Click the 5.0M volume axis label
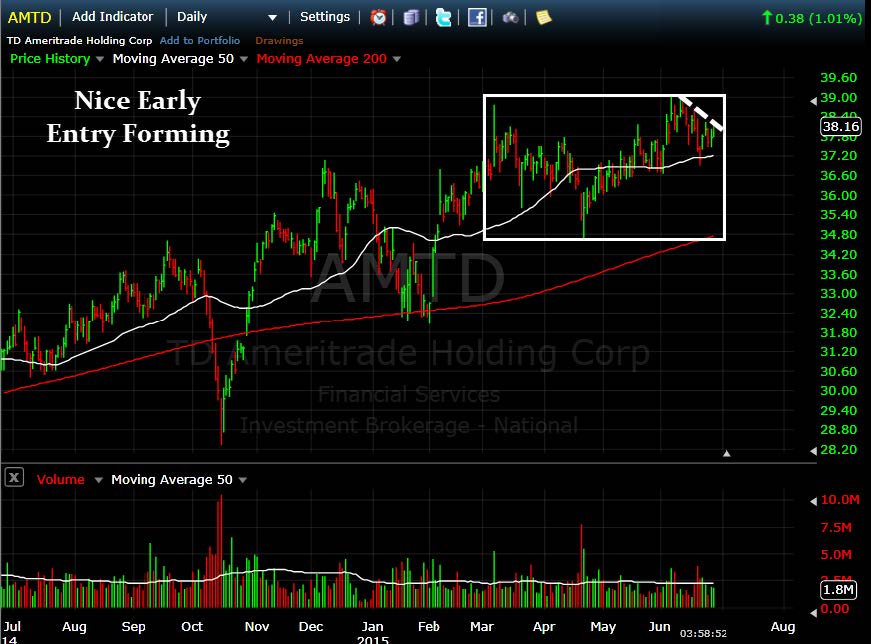Image resolution: width=871 pixels, height=644 pixels. [836, 555]
